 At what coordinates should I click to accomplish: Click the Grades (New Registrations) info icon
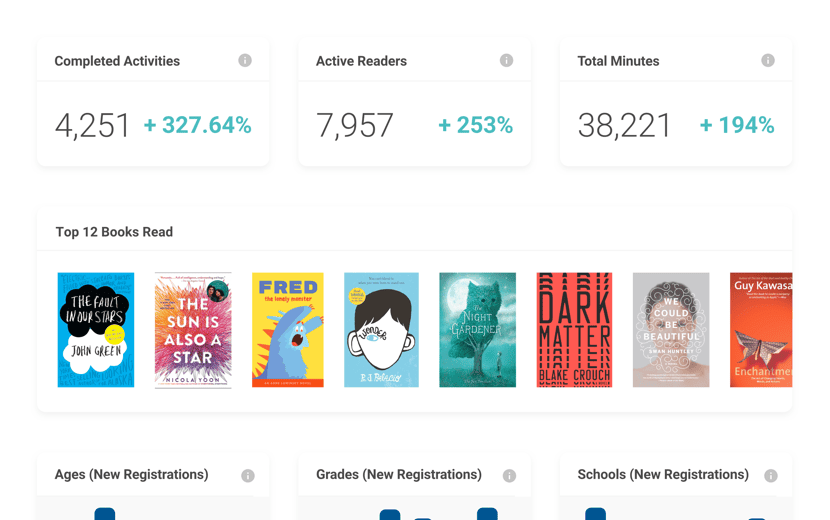click(x=509, y=476)
